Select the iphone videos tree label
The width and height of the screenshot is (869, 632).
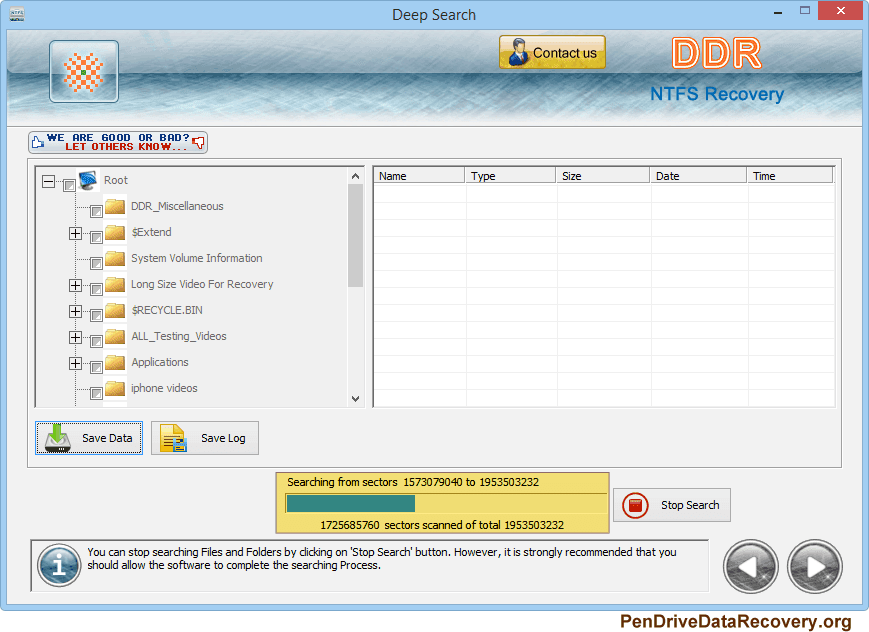(x=164, y=389)
